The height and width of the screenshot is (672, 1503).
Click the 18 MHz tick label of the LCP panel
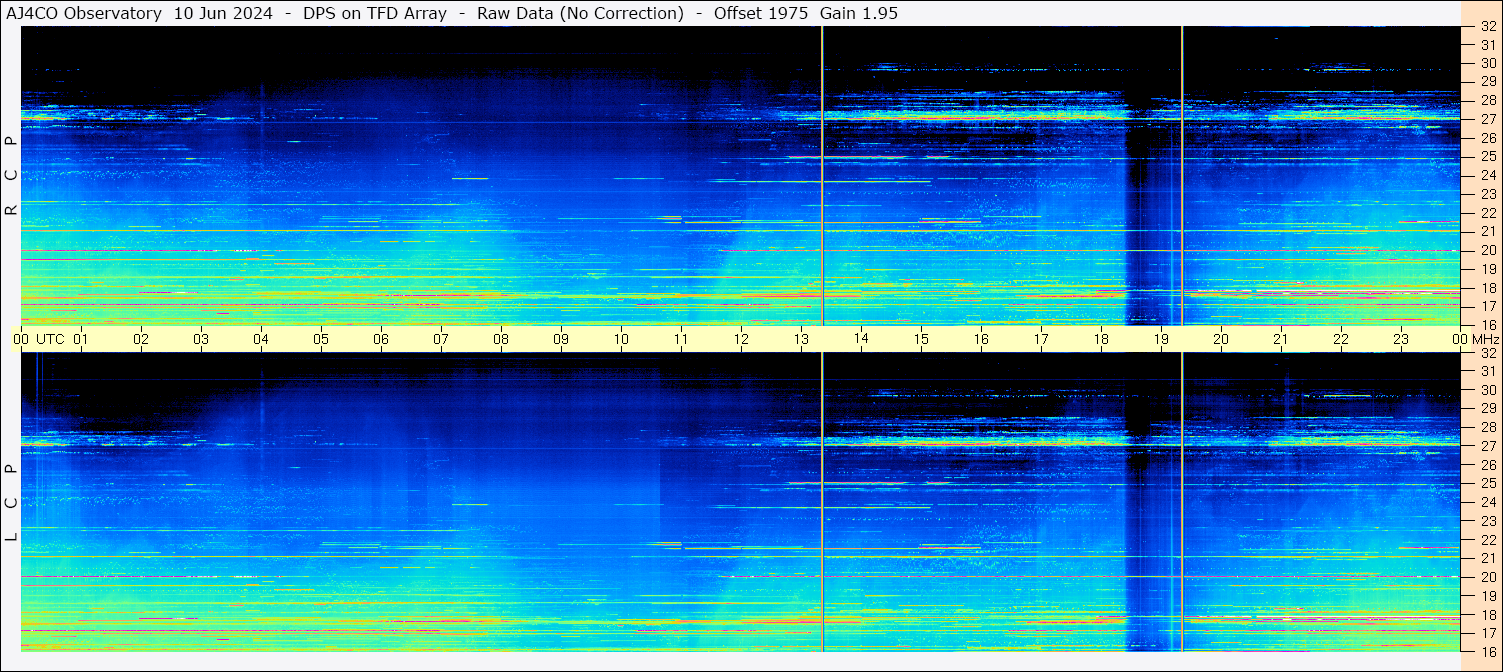tap(1488, 615)
